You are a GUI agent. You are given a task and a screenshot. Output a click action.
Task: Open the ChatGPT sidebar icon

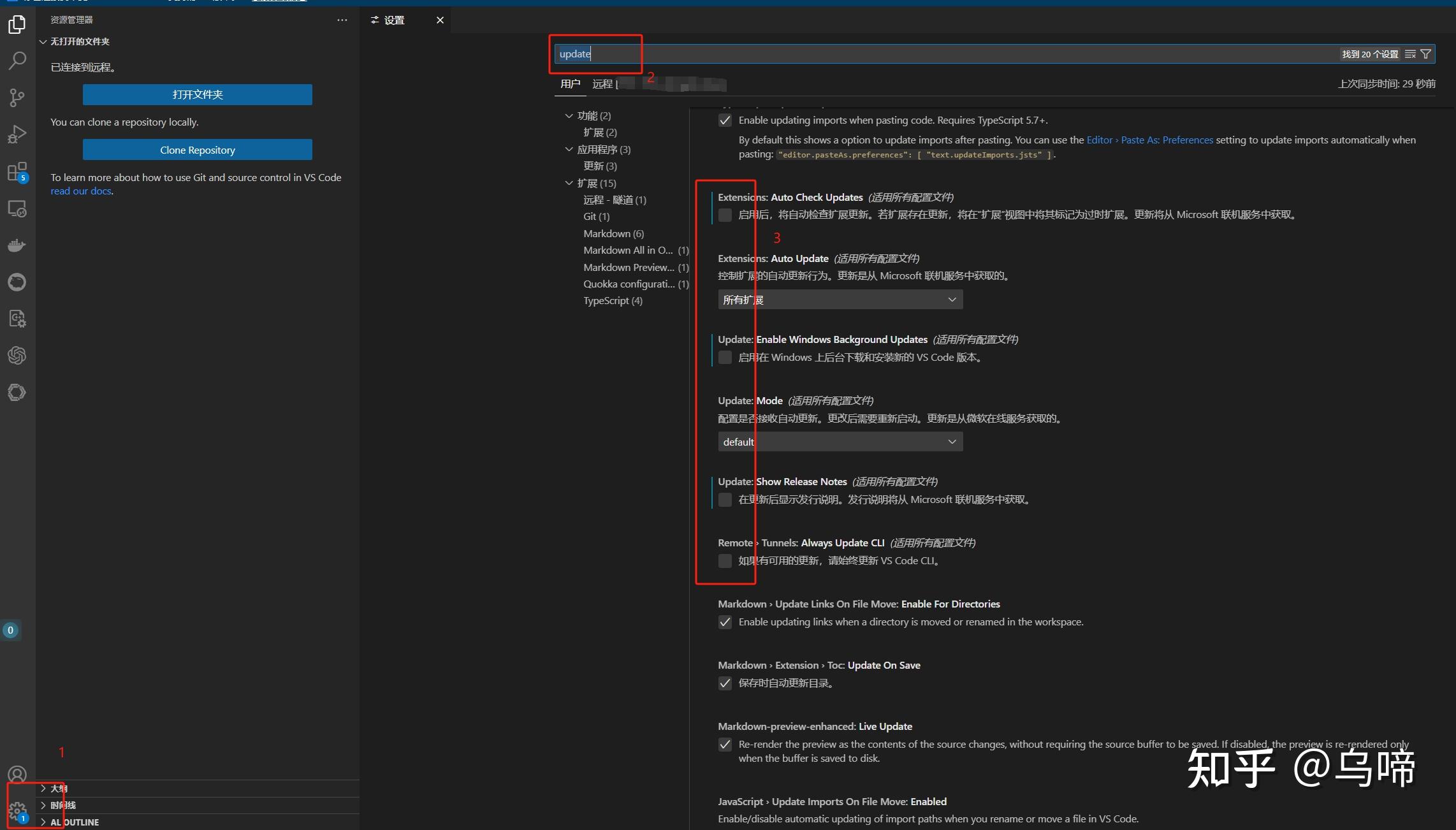tap(17, 356)
